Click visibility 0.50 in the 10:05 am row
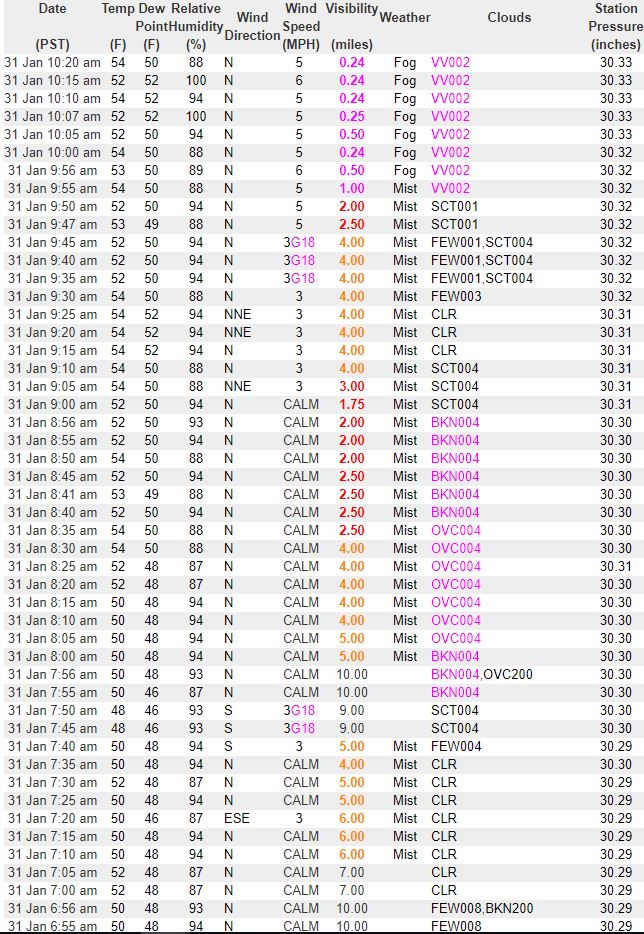This screenshot has height=934, width=644. pyautogui.click(x=352, y=135)
